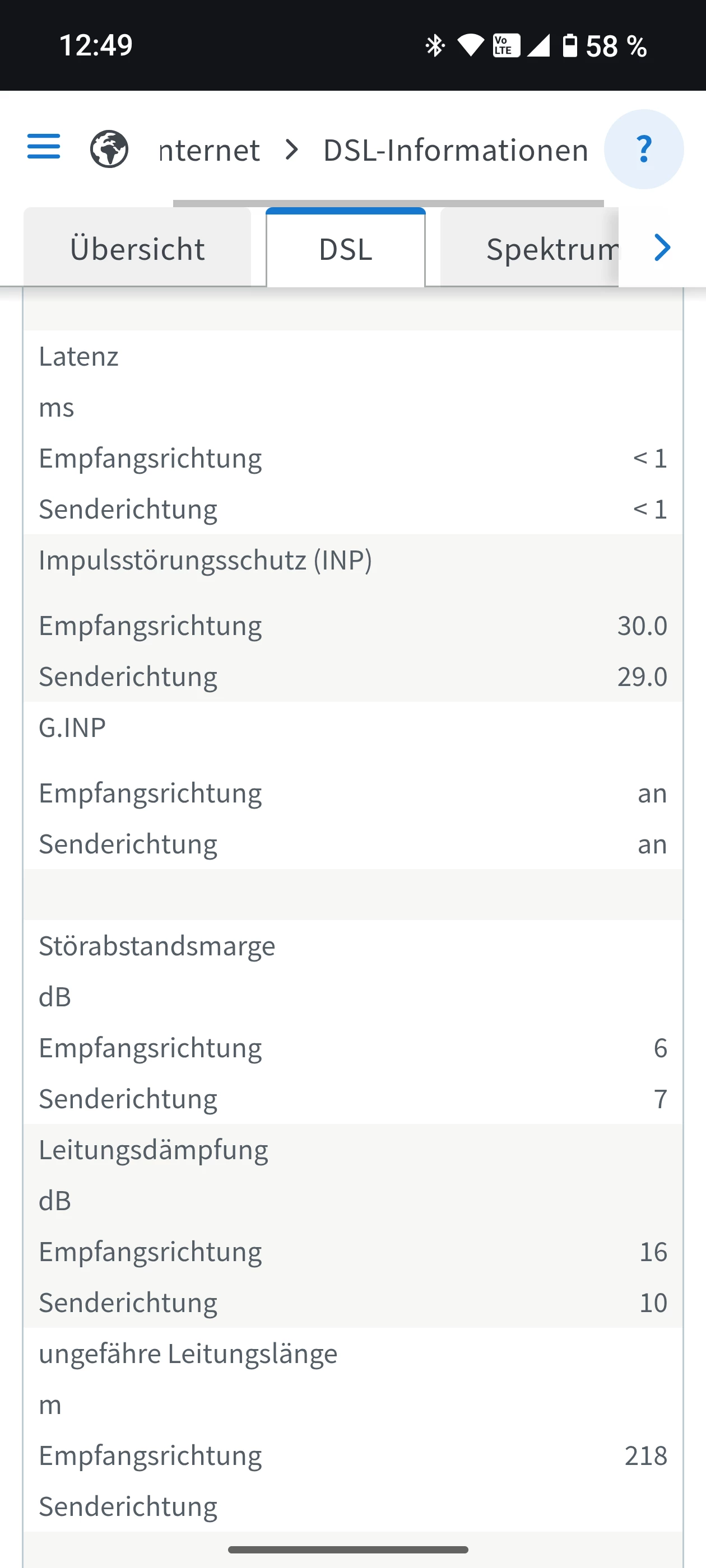706x1568 pixels.
Task: Tap the bottom home gesture bar
Action: [348, 1550]
